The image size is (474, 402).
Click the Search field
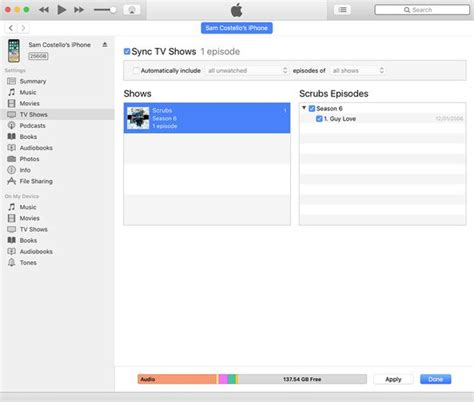[x=422, y=10]
